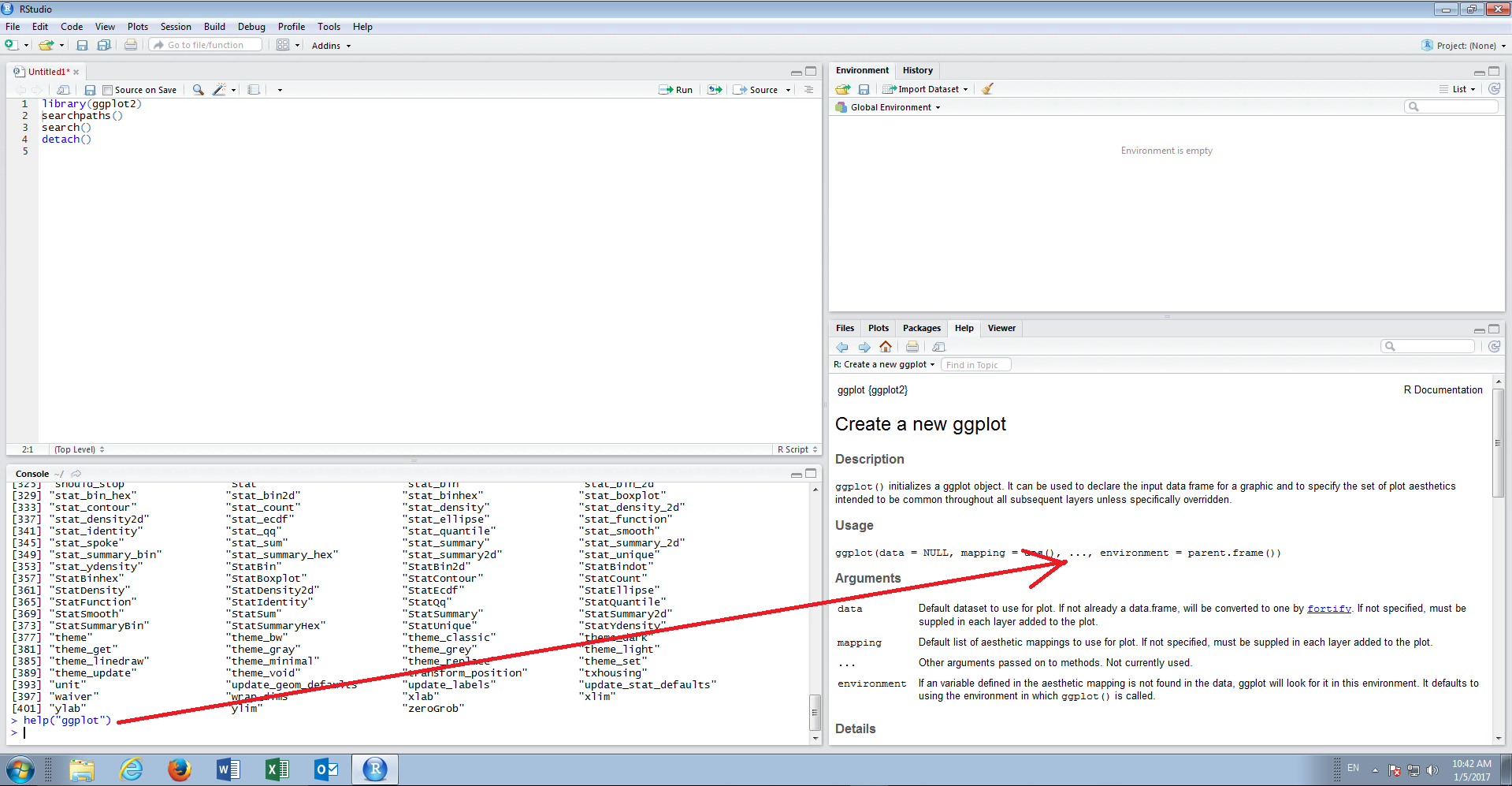Click the console vertical scrollbar thumb
1512x786 pixels.
815,712
